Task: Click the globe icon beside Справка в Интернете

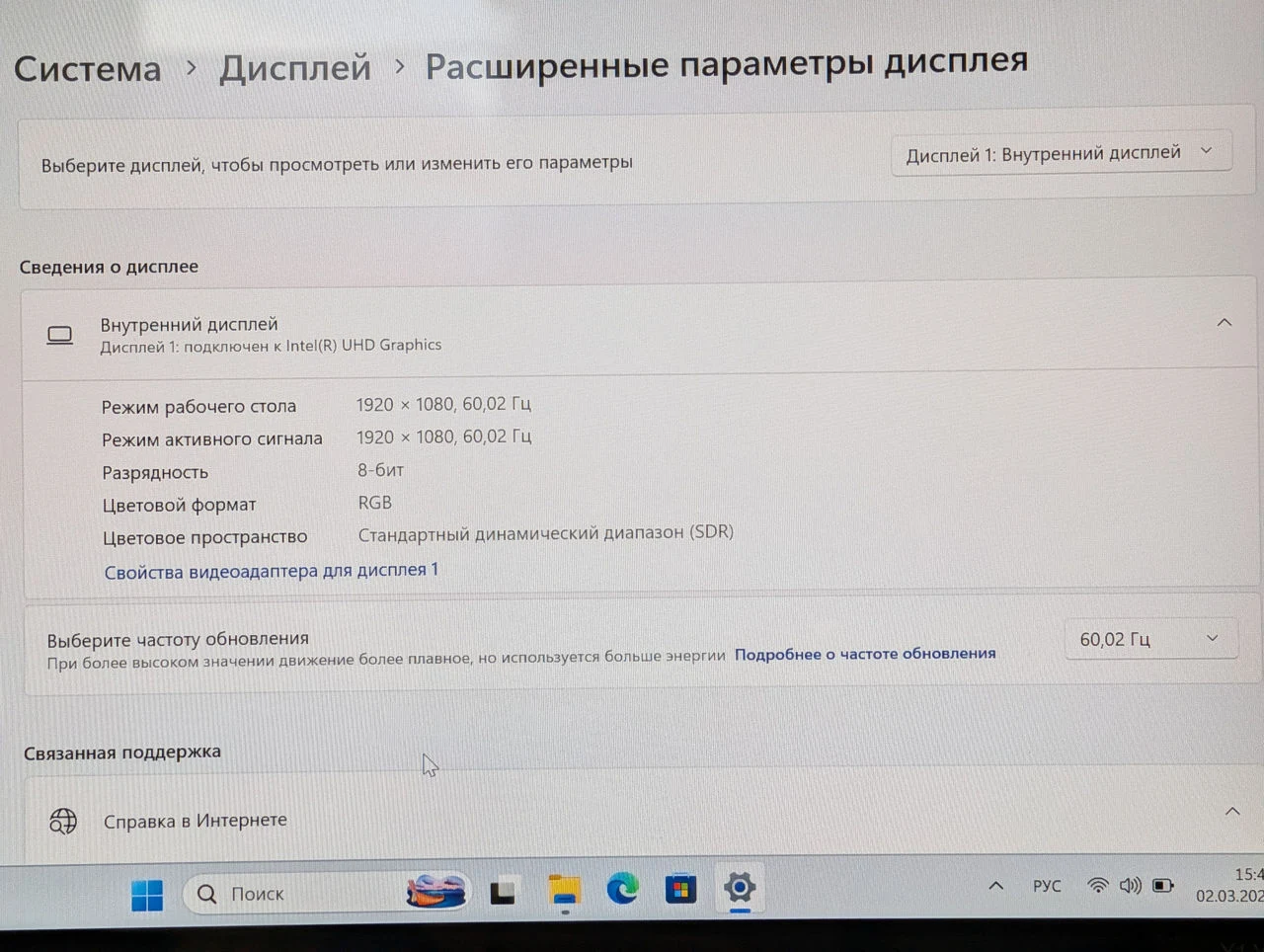Action: pyautogui.click(x=63, y=821)
